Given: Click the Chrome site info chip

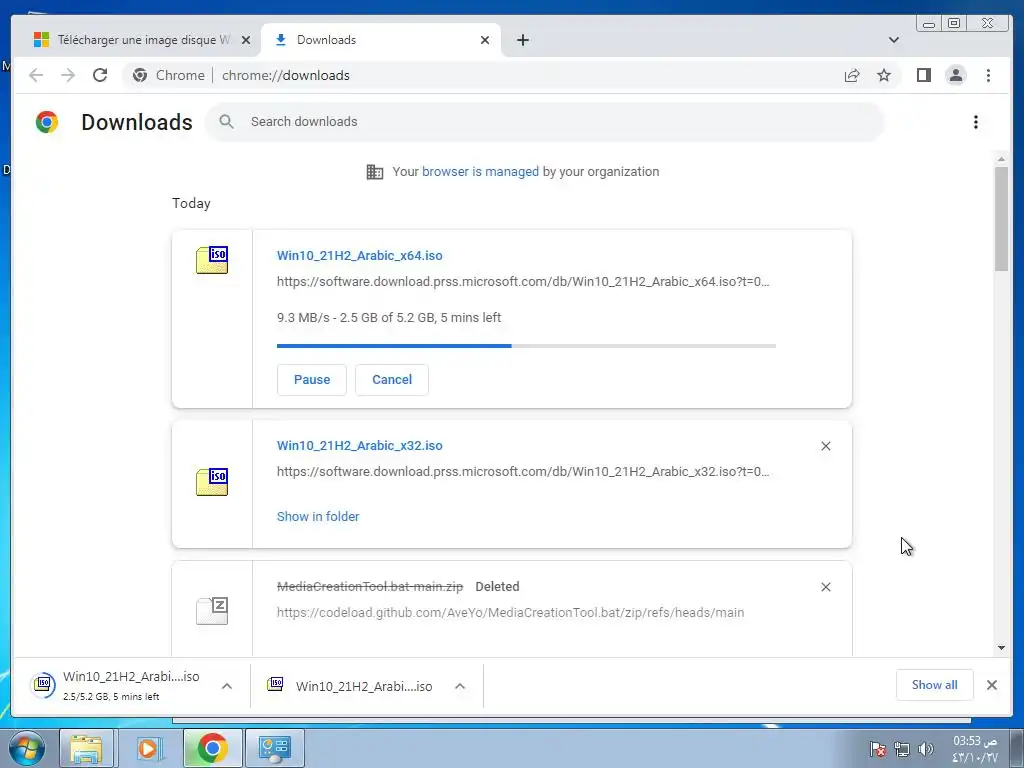Looking at the screenshot, I should click(x=168, y=75).
